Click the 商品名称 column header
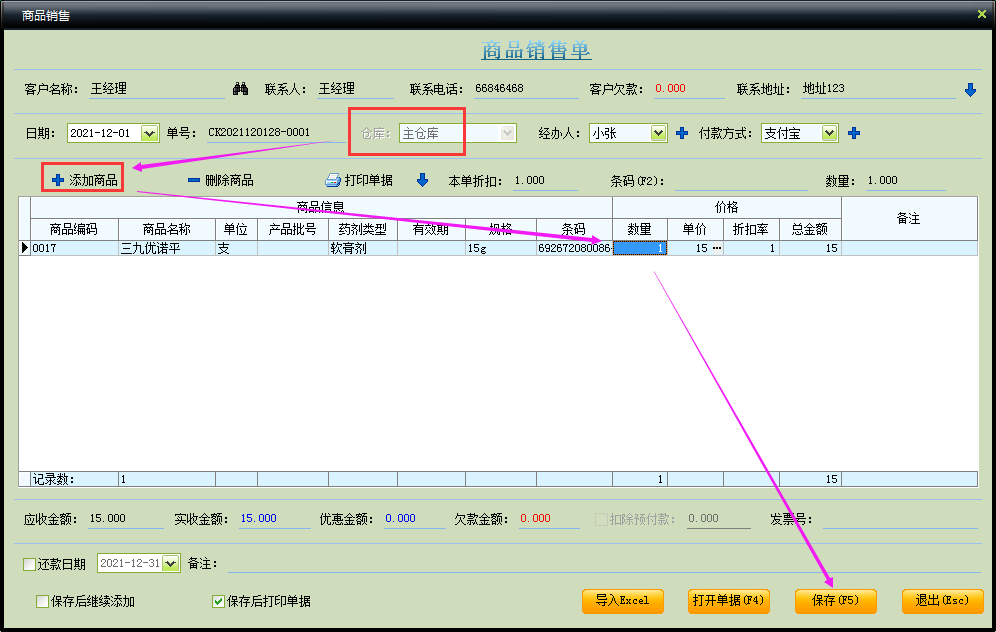Viewport: 996px width, 632px height. tap(166, 229)
